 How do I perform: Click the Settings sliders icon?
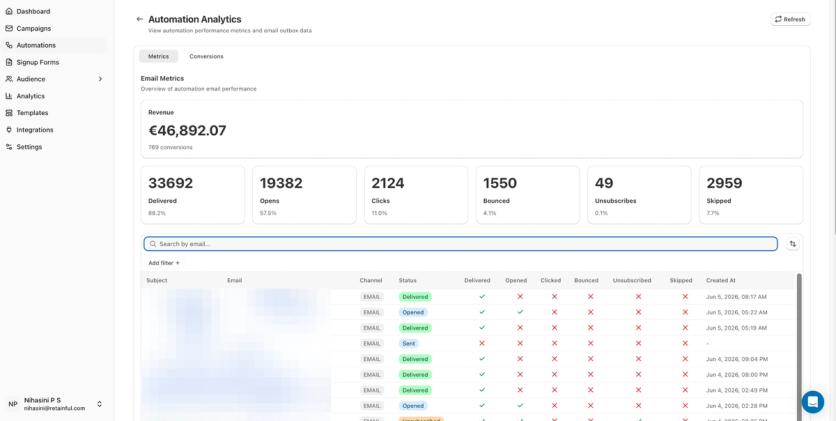tap(9, 147)
